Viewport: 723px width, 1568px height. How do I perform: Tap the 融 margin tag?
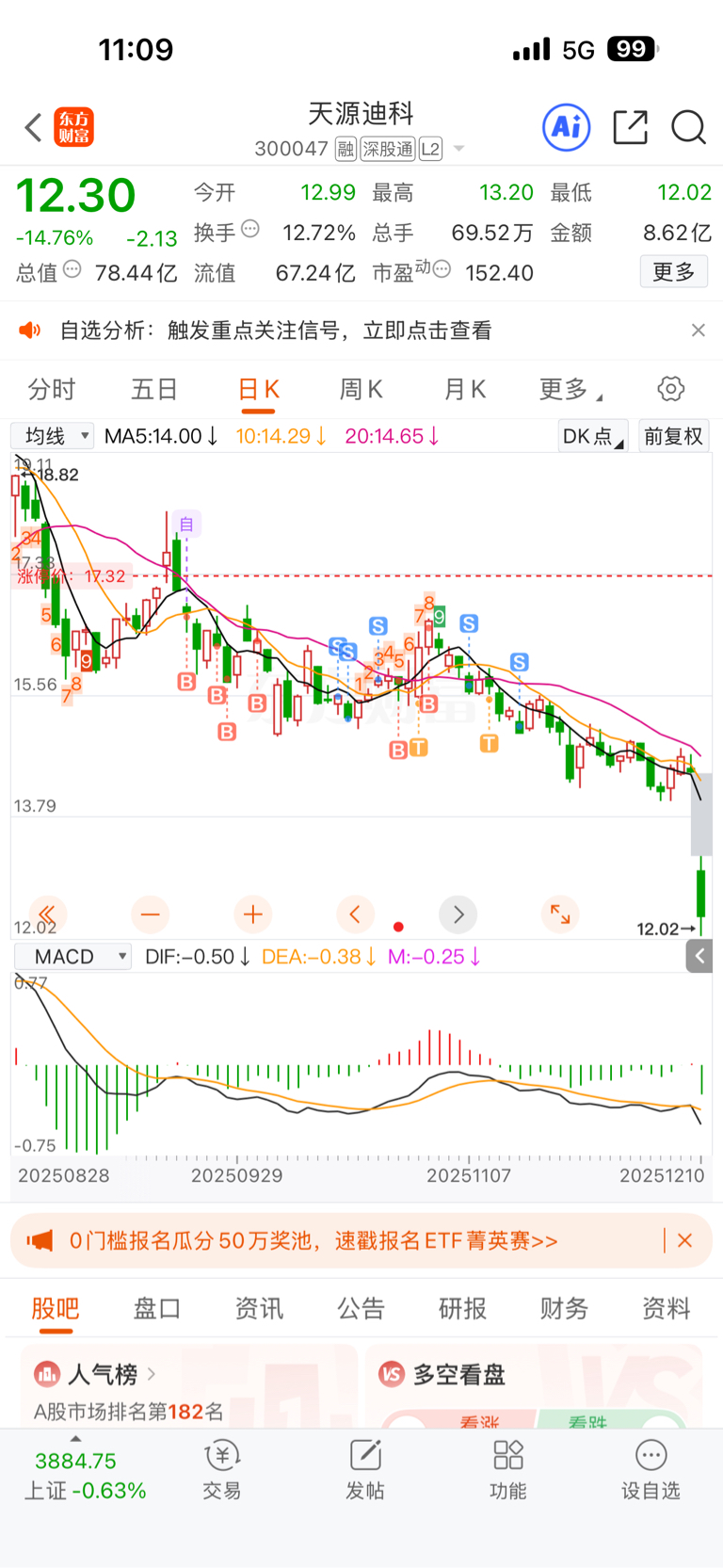(x=345, y=149)
